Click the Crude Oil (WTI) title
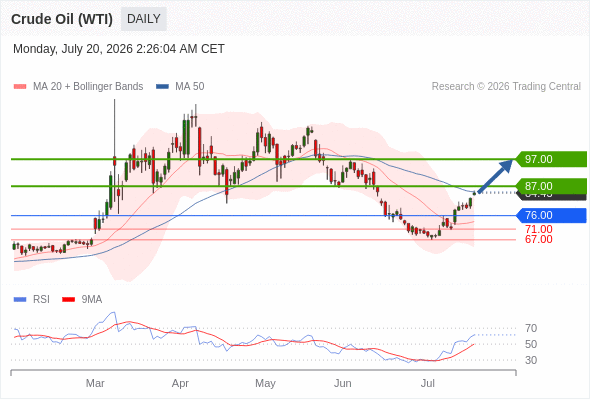590x400 pixels. [62, 19]
